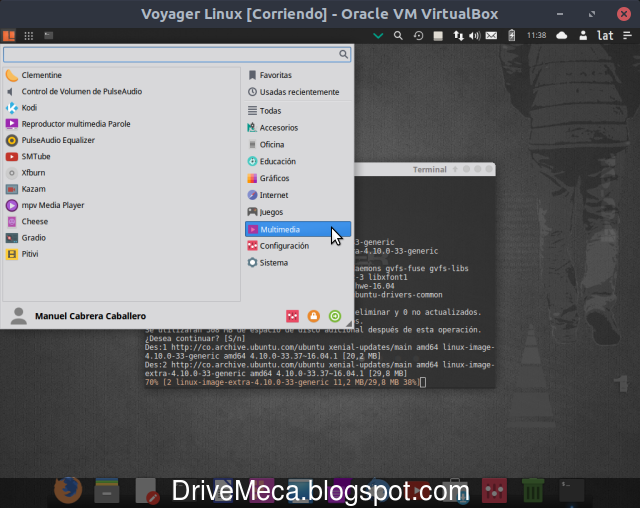This screenshot has width=640, height=508.
Task: Open Cheese webcam app
Action: pyautogui.click(x=122, y=222)
